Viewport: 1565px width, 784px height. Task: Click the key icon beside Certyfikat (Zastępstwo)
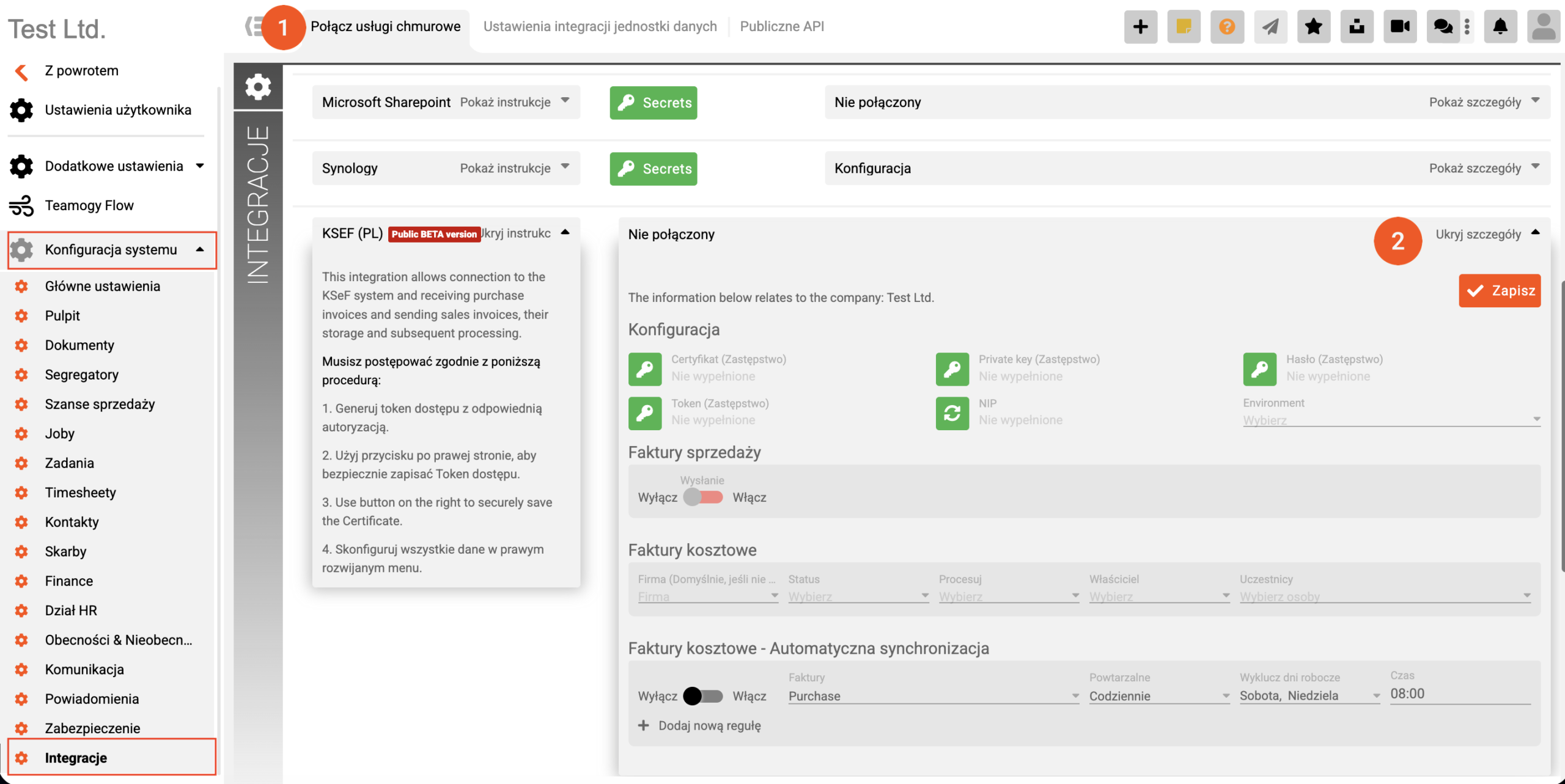(645, 368)
